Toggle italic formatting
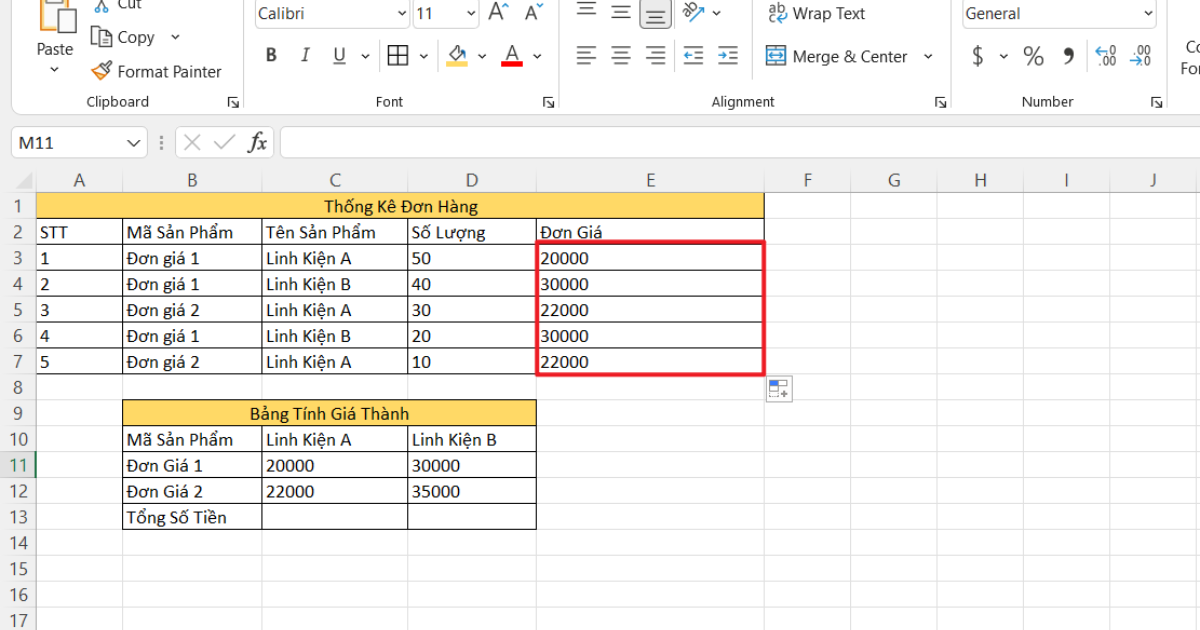 [305, 56]
